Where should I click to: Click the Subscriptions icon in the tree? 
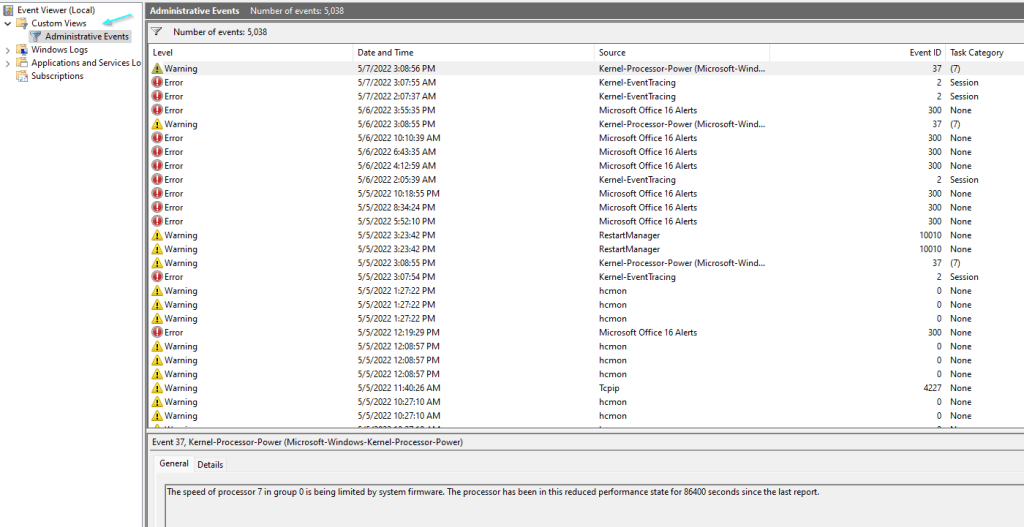(22, 76)
